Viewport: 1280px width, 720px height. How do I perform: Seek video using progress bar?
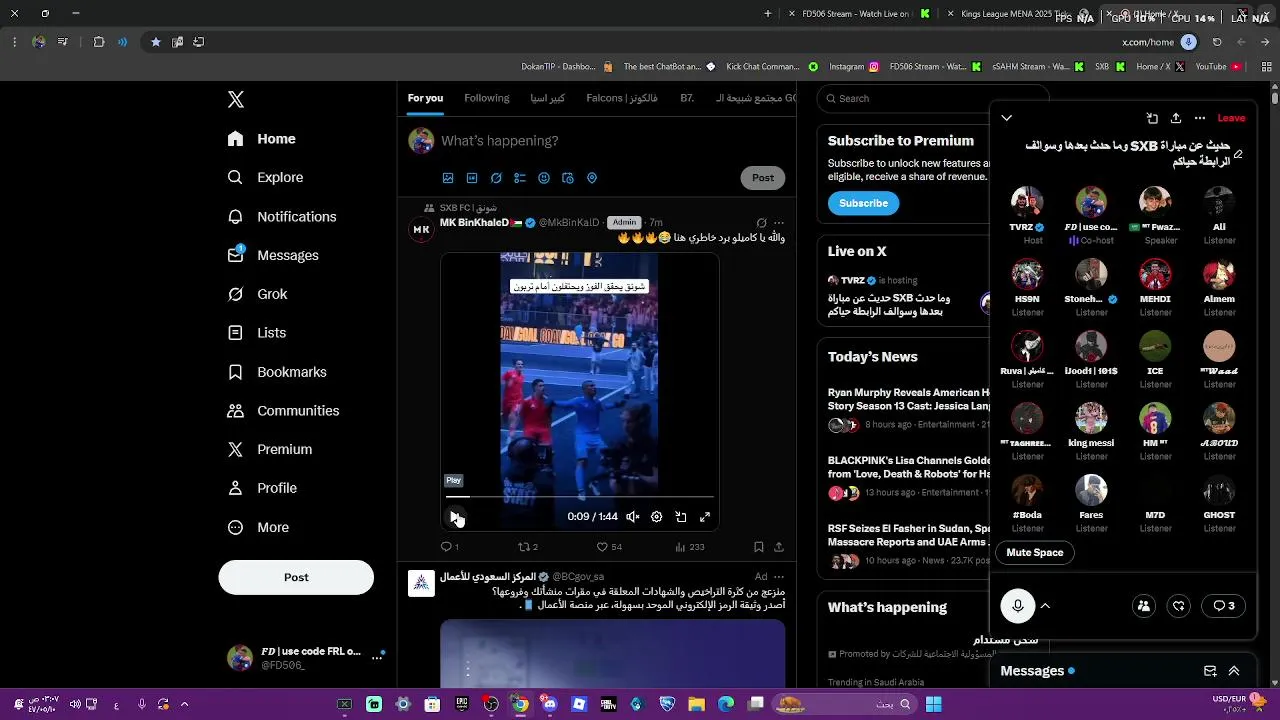pos(580,496)
